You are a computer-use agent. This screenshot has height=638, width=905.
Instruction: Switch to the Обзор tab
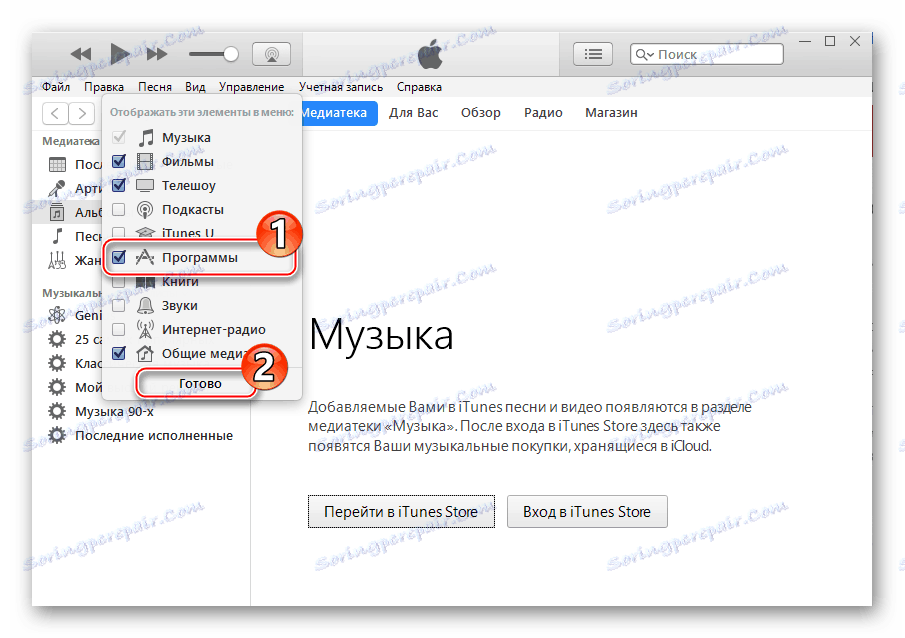[480, 113]
